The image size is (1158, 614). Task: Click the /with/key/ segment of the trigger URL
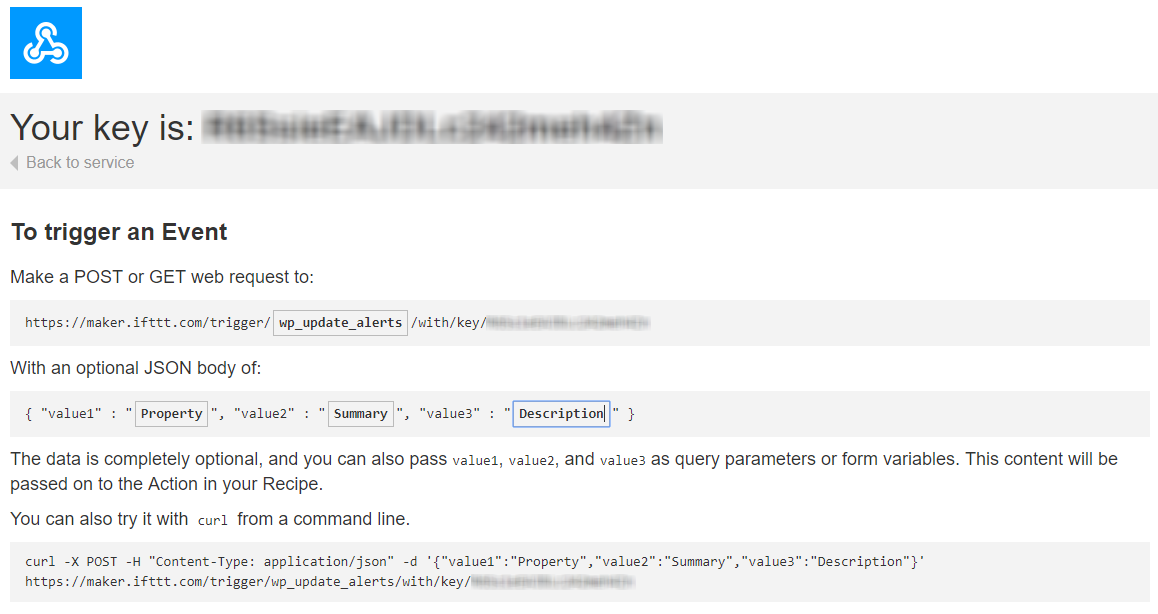pyautogui.click(x=448, y=323)
